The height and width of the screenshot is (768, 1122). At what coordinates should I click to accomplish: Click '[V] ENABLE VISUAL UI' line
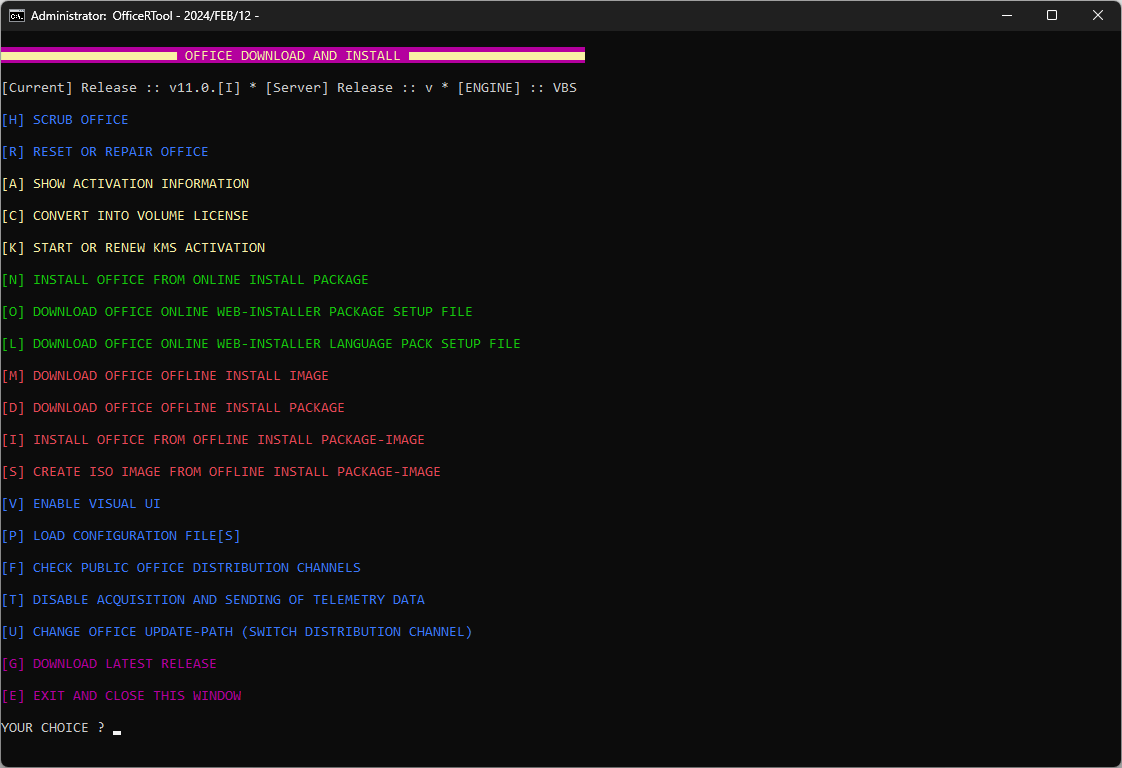pos(81,504)
